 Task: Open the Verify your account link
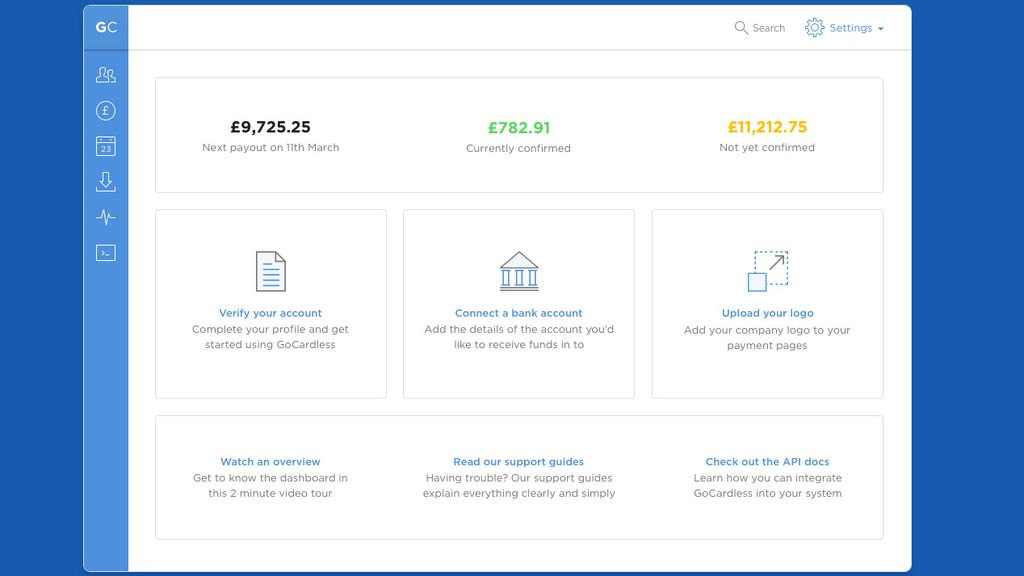pos(270,313)
